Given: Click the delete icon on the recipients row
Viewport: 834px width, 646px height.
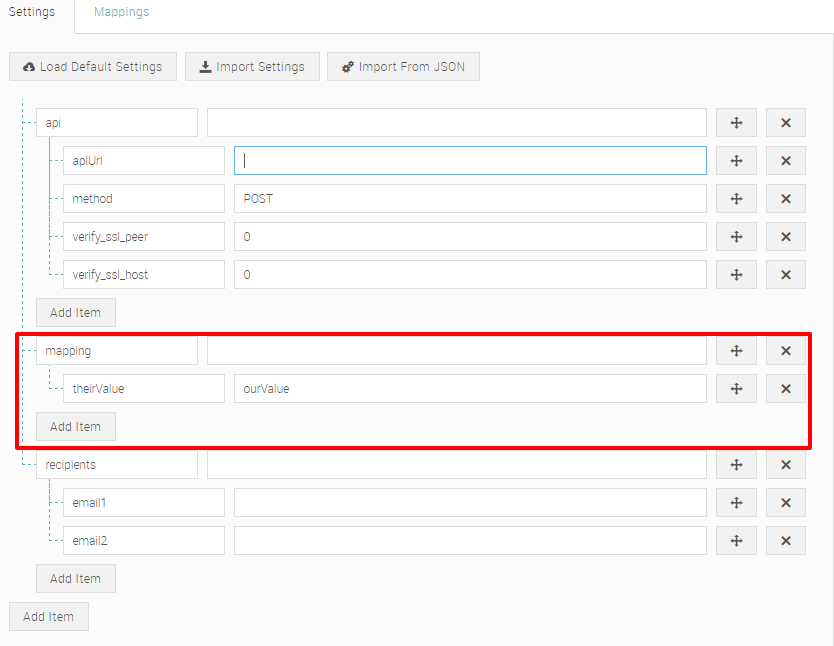Looking at the screenshot, I should pyautogui.click(x=785, y=464).
